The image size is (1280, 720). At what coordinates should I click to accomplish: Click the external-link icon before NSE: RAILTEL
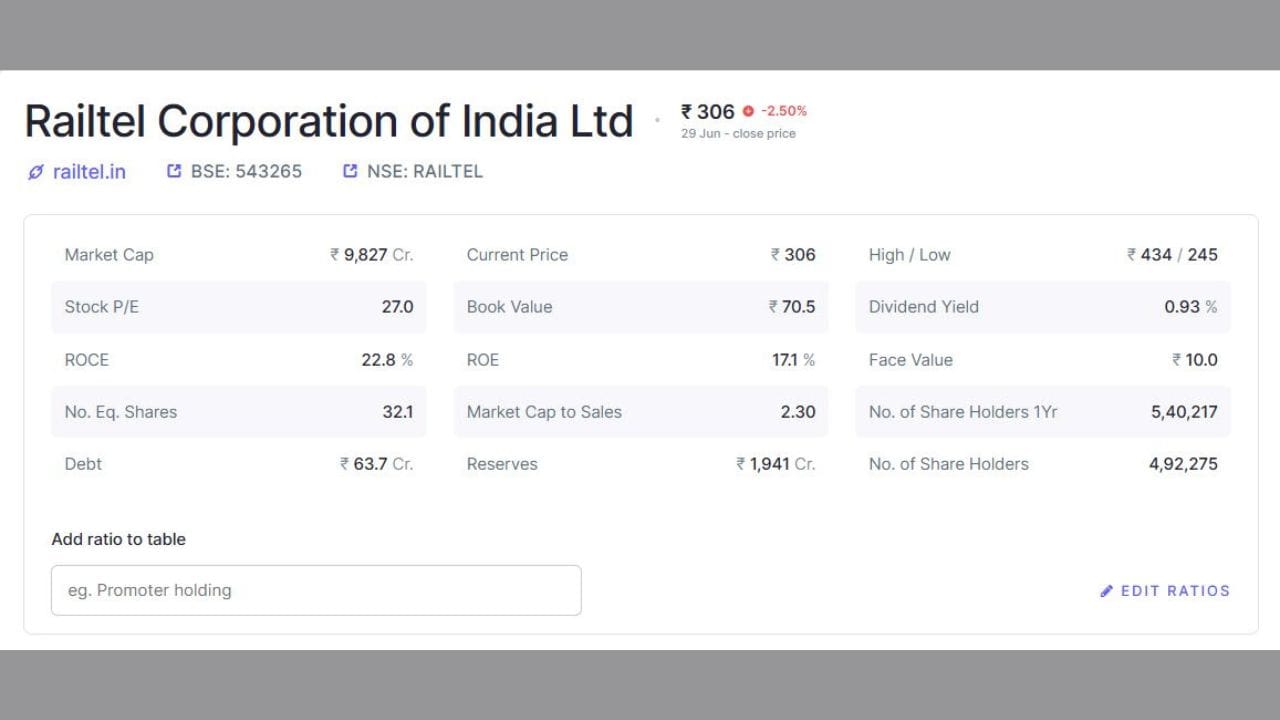tap(350, 171)
